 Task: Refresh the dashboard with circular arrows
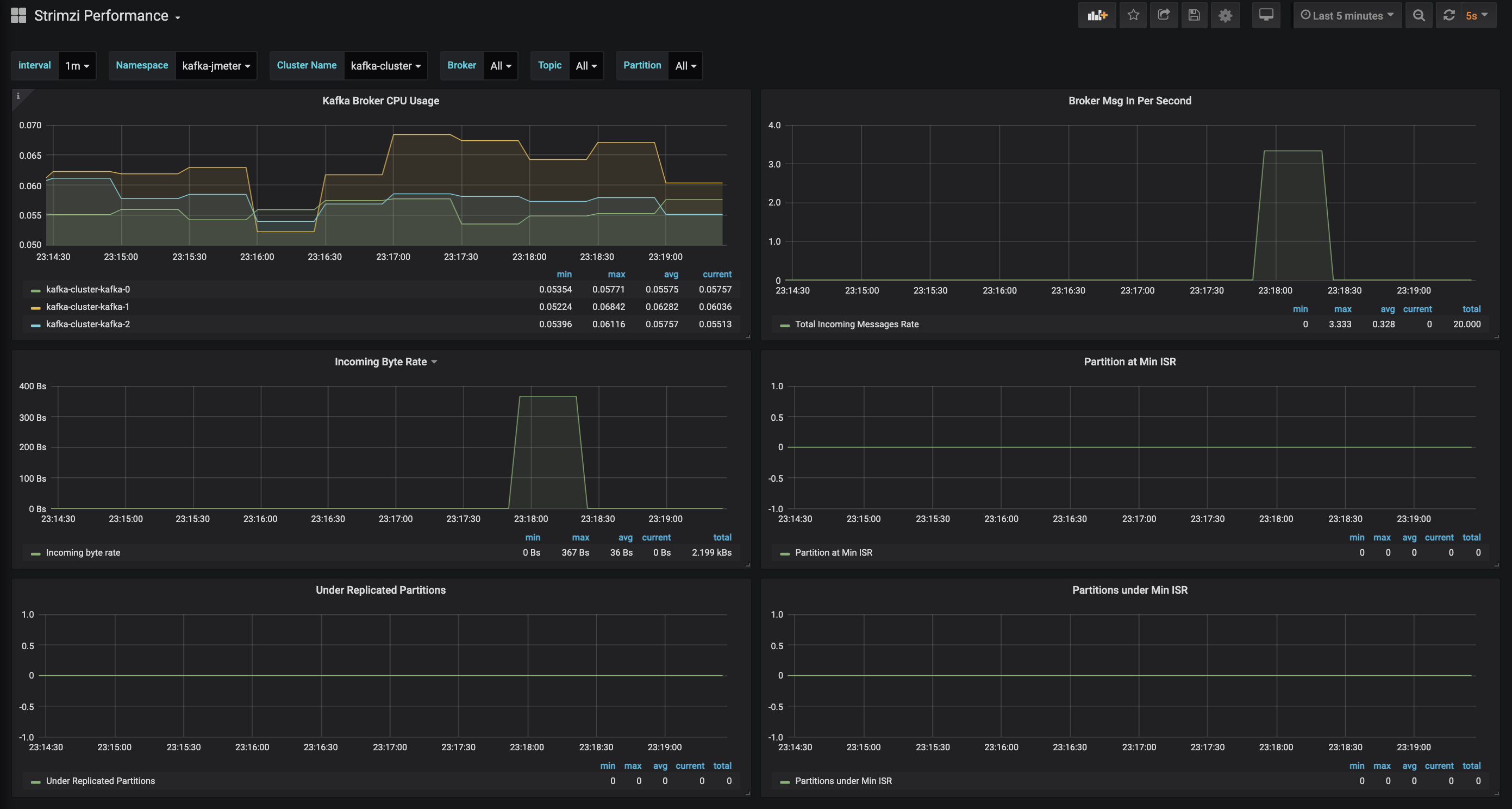1449,15
